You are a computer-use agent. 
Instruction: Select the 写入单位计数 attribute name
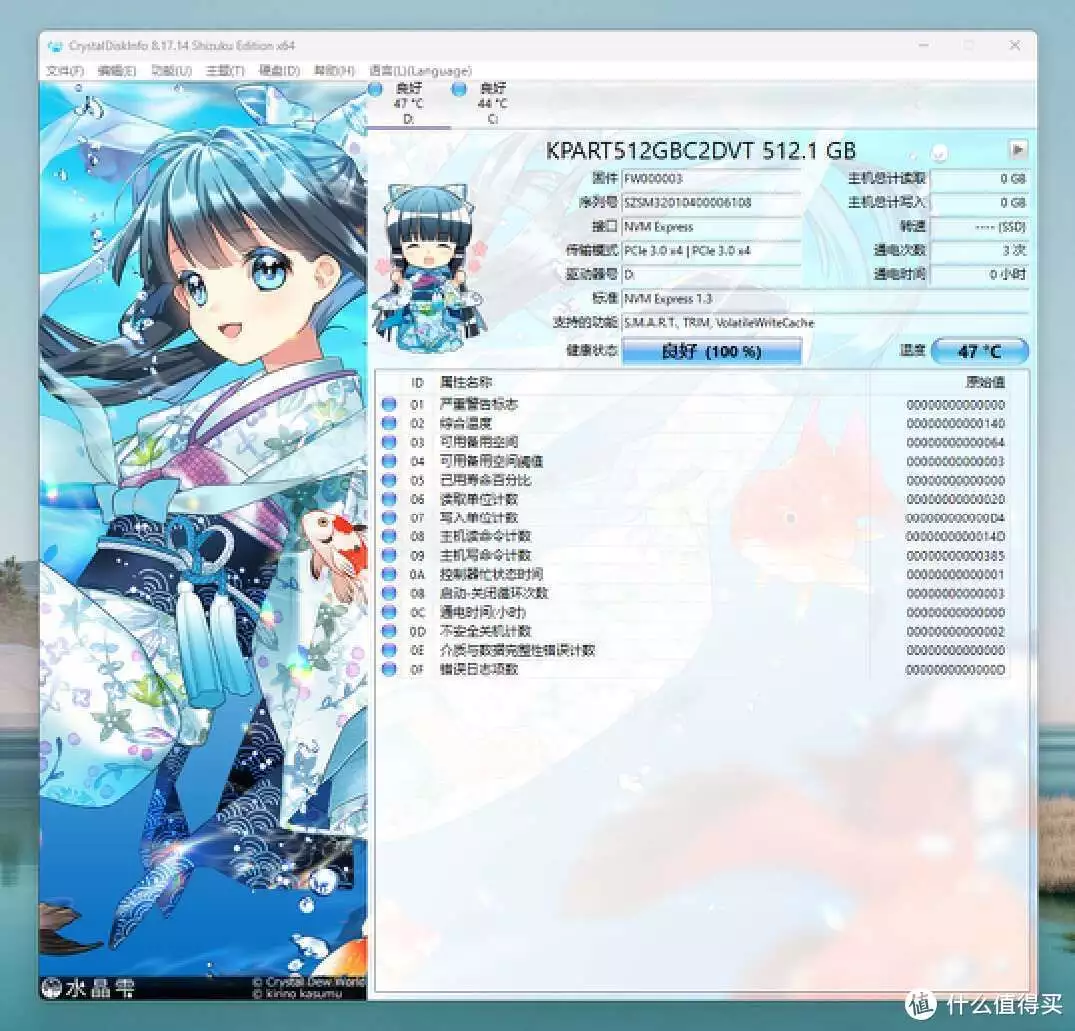pyautogui.click(x=478, y=518)
